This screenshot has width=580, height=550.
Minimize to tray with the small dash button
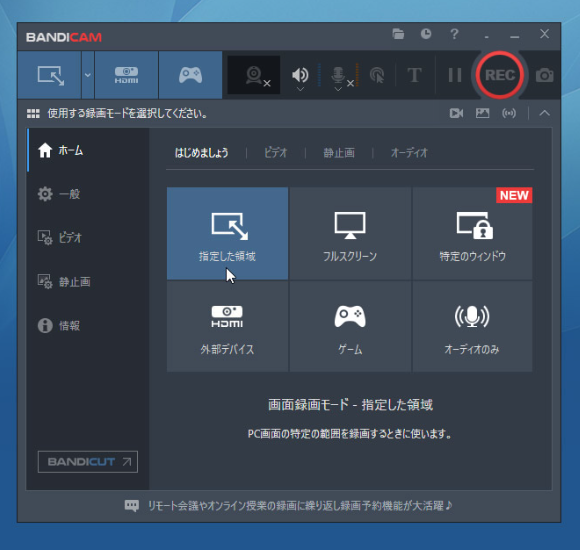pos(486,37)
